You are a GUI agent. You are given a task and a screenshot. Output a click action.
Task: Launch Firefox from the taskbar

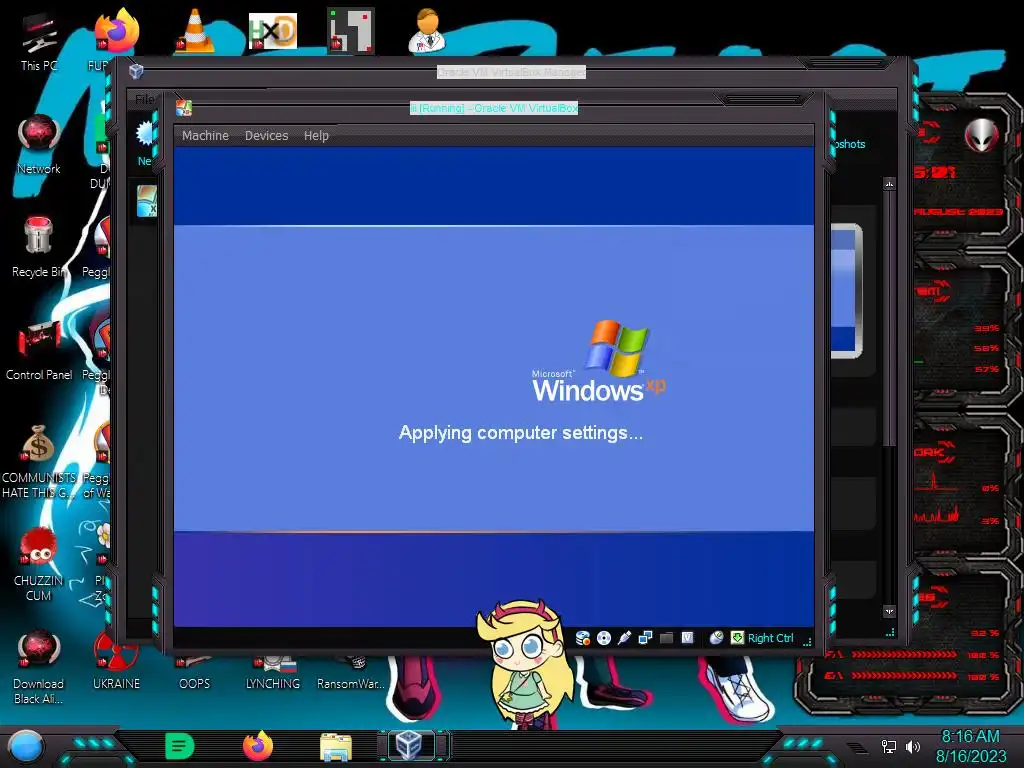tap(258, 746)
